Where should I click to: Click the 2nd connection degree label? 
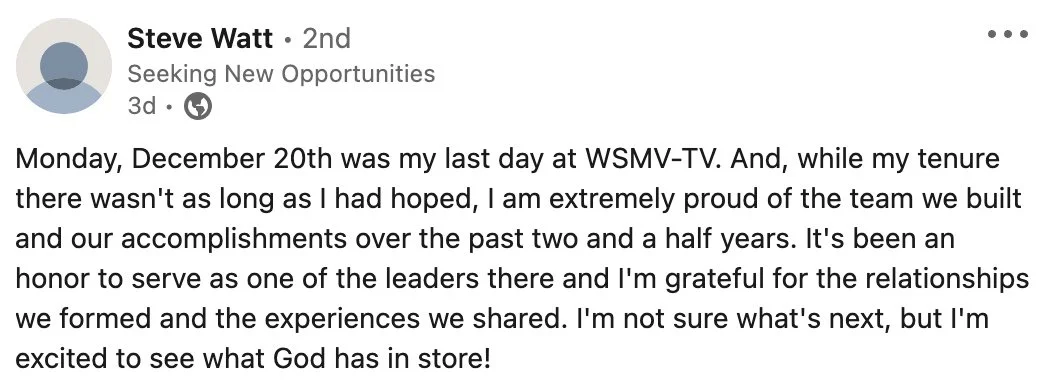tap(327, 39)
